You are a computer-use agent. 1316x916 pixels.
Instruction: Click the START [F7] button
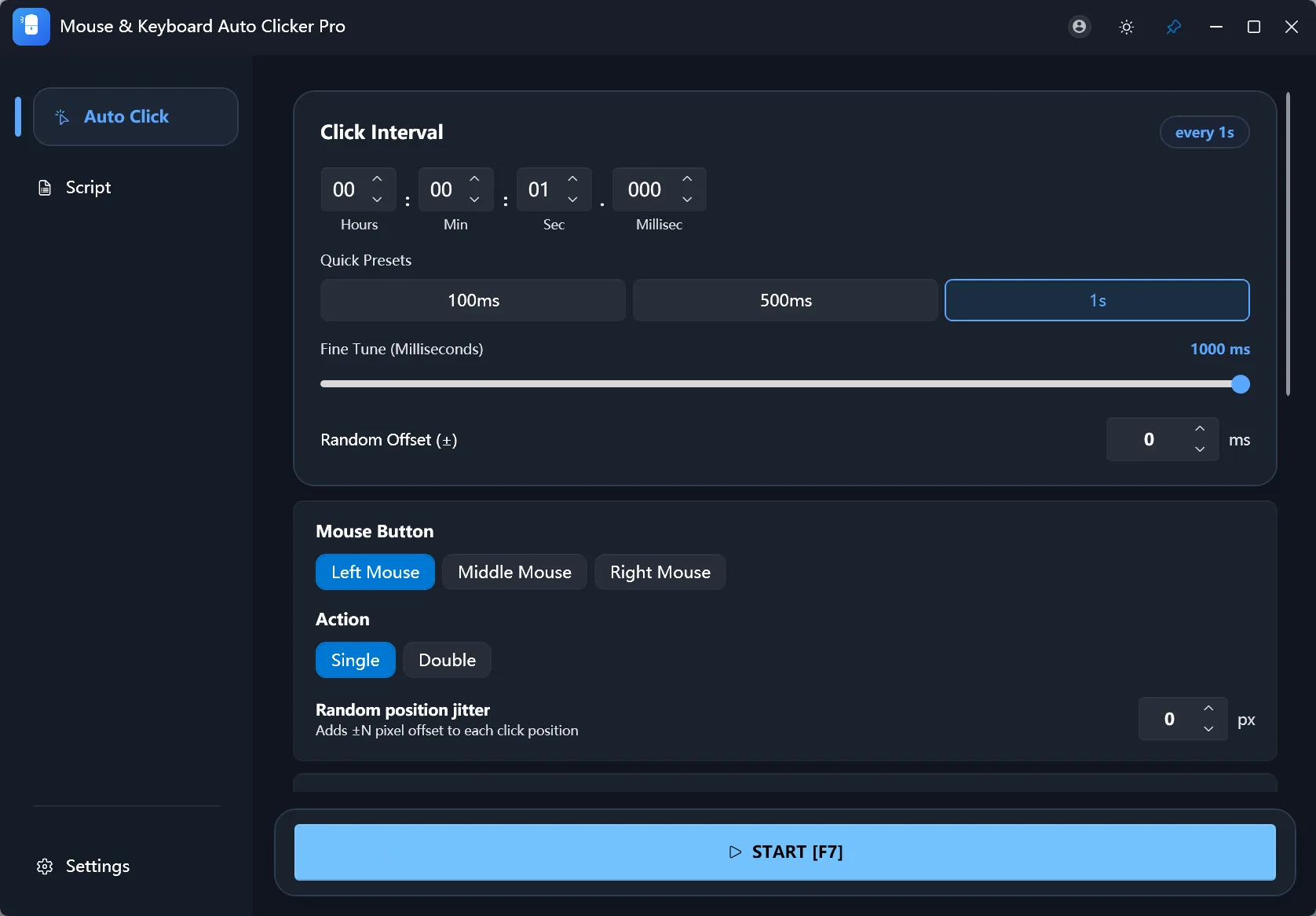coord(785,852)
